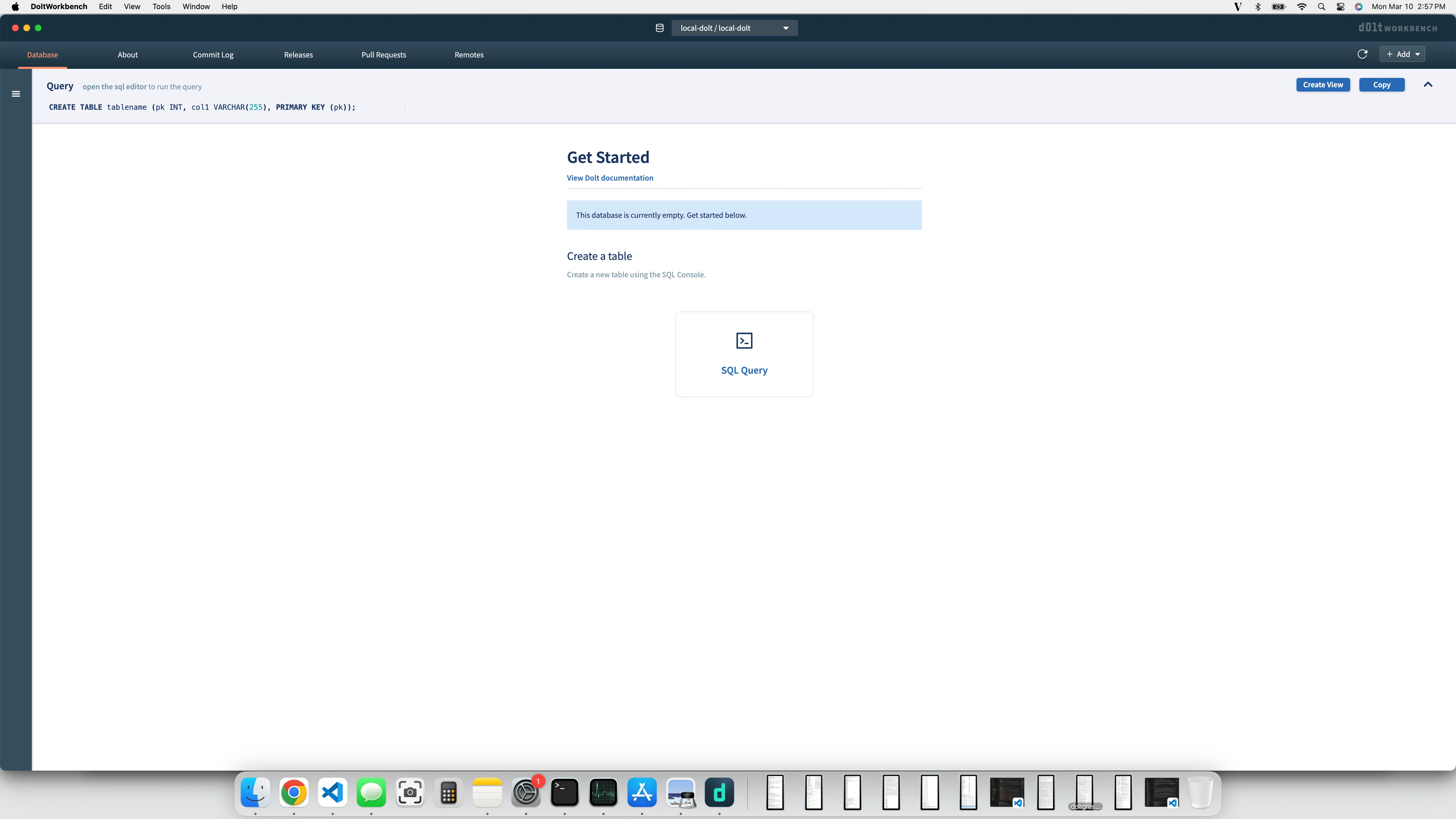This screenshot has width=1456, height=819.
Task: Open Spotlight search in the menu bar
Action: tap(1321, 7)
